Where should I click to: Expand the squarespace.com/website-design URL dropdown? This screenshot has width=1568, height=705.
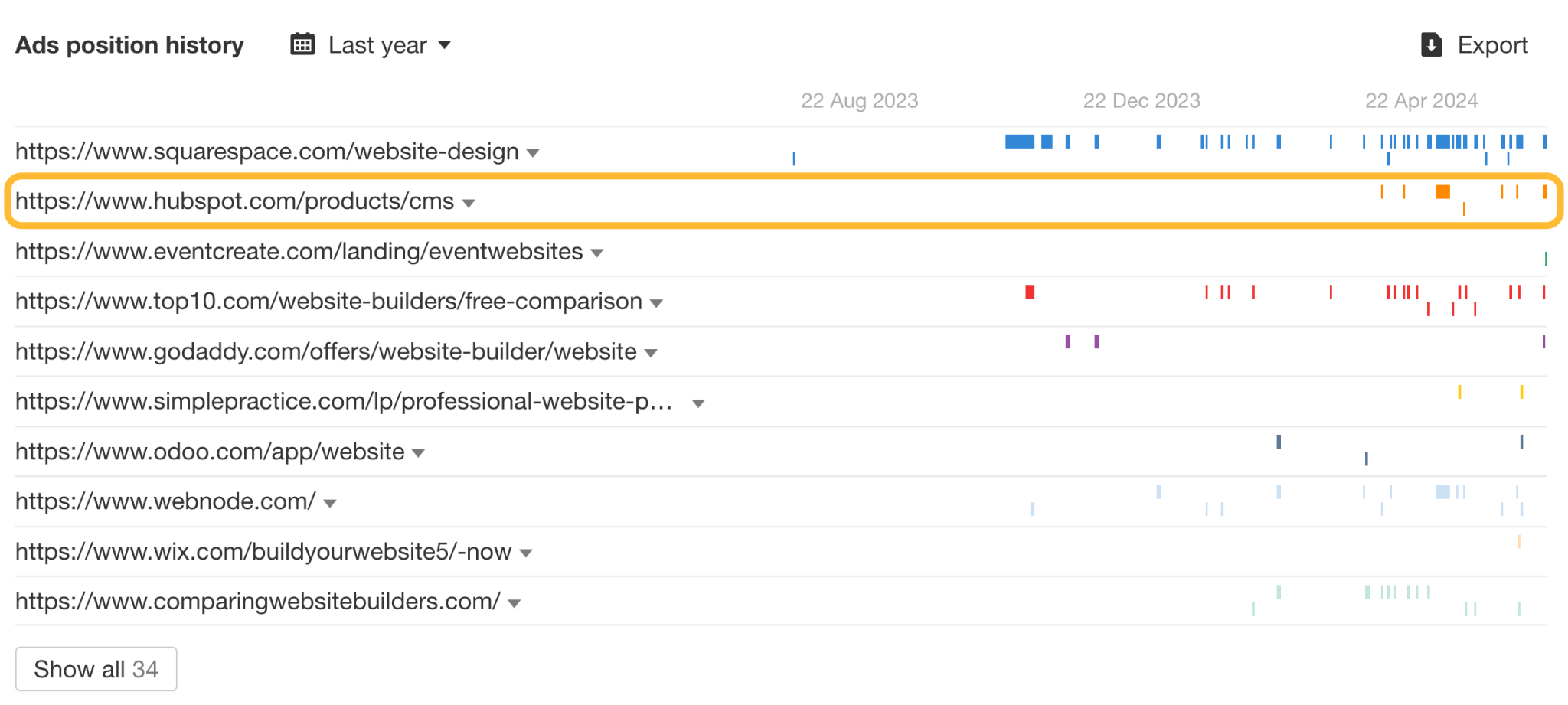pyautogui.click(x=533, y=153)
